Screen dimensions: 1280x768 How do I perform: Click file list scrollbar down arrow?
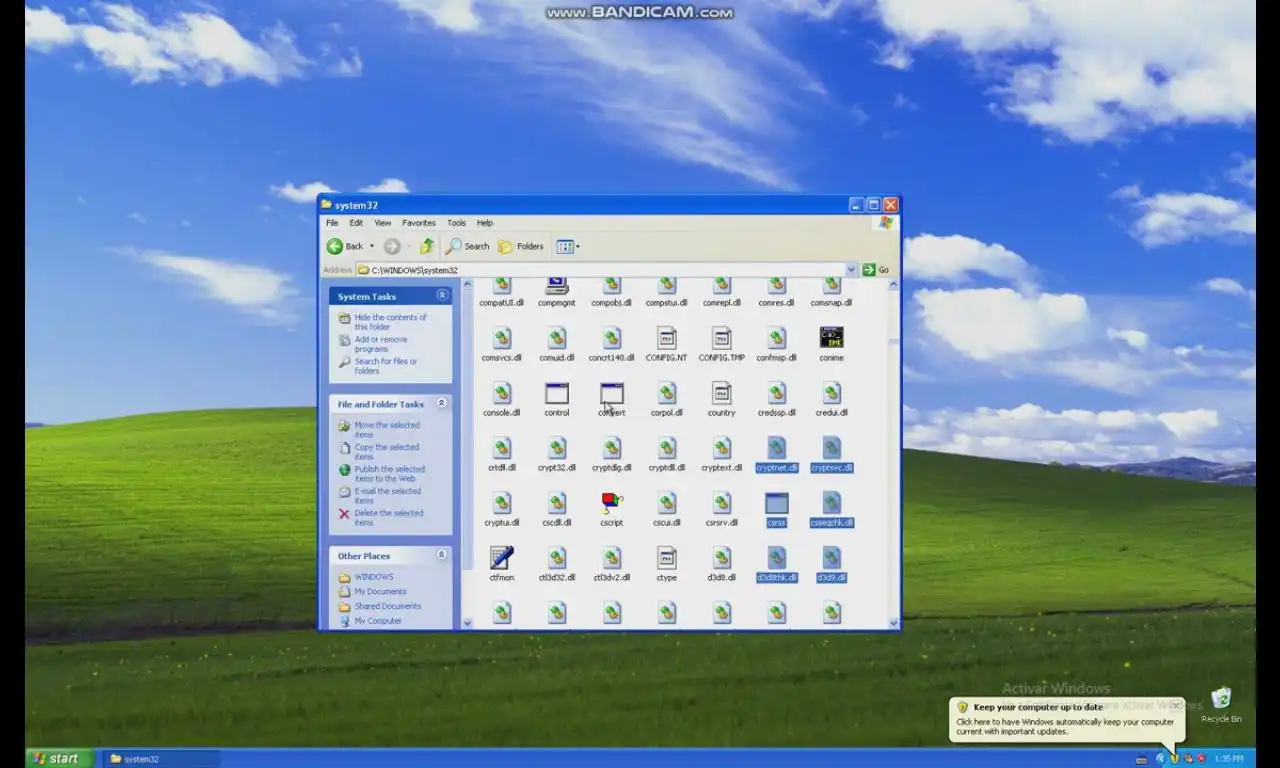(x=893, y=622)
